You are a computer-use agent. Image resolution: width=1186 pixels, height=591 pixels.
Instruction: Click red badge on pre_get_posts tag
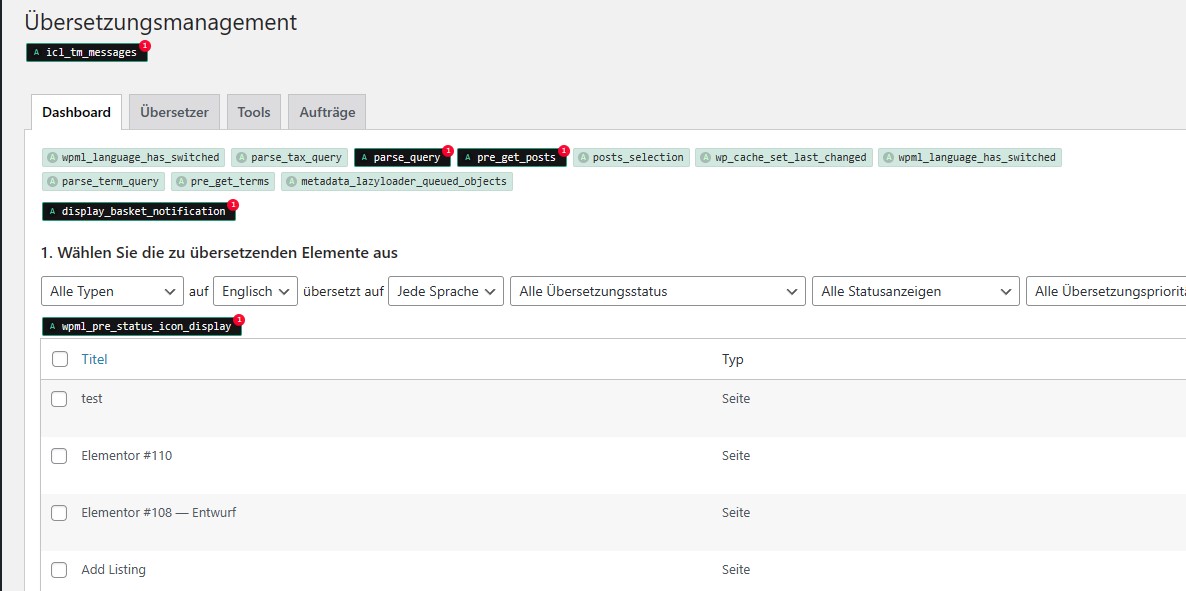pos(564,151)
